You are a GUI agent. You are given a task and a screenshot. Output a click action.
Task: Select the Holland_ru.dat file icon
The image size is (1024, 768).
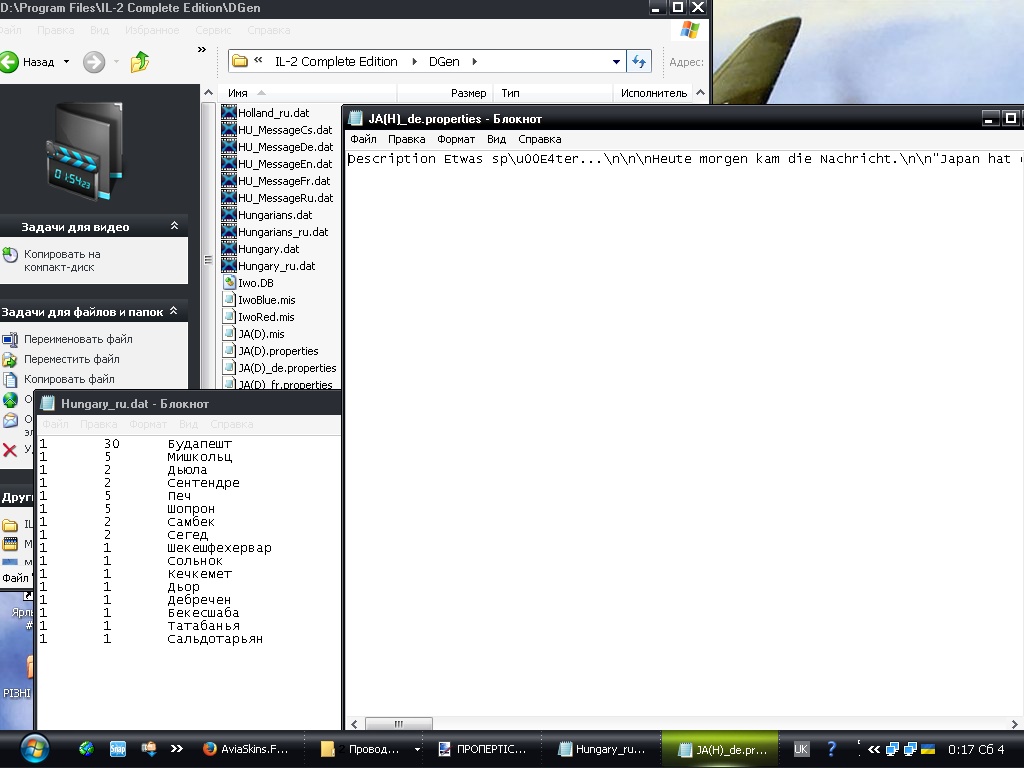(229, 112)
